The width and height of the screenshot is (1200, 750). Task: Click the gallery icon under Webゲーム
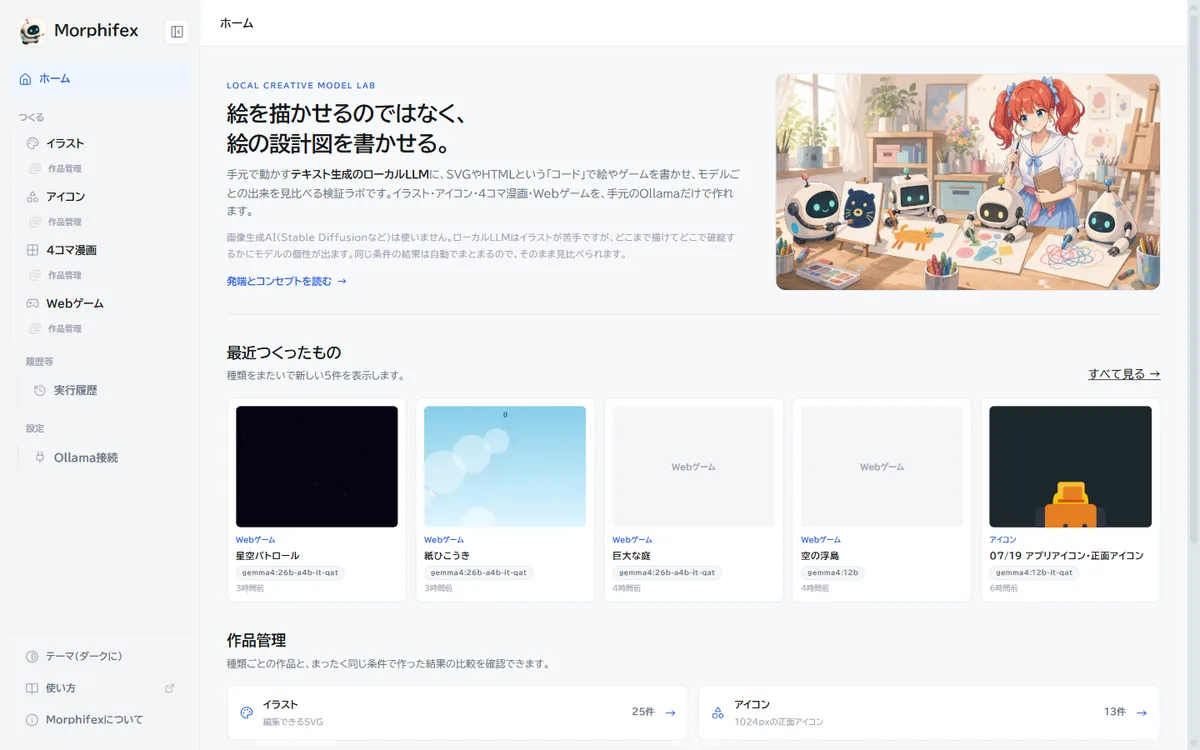35,328
